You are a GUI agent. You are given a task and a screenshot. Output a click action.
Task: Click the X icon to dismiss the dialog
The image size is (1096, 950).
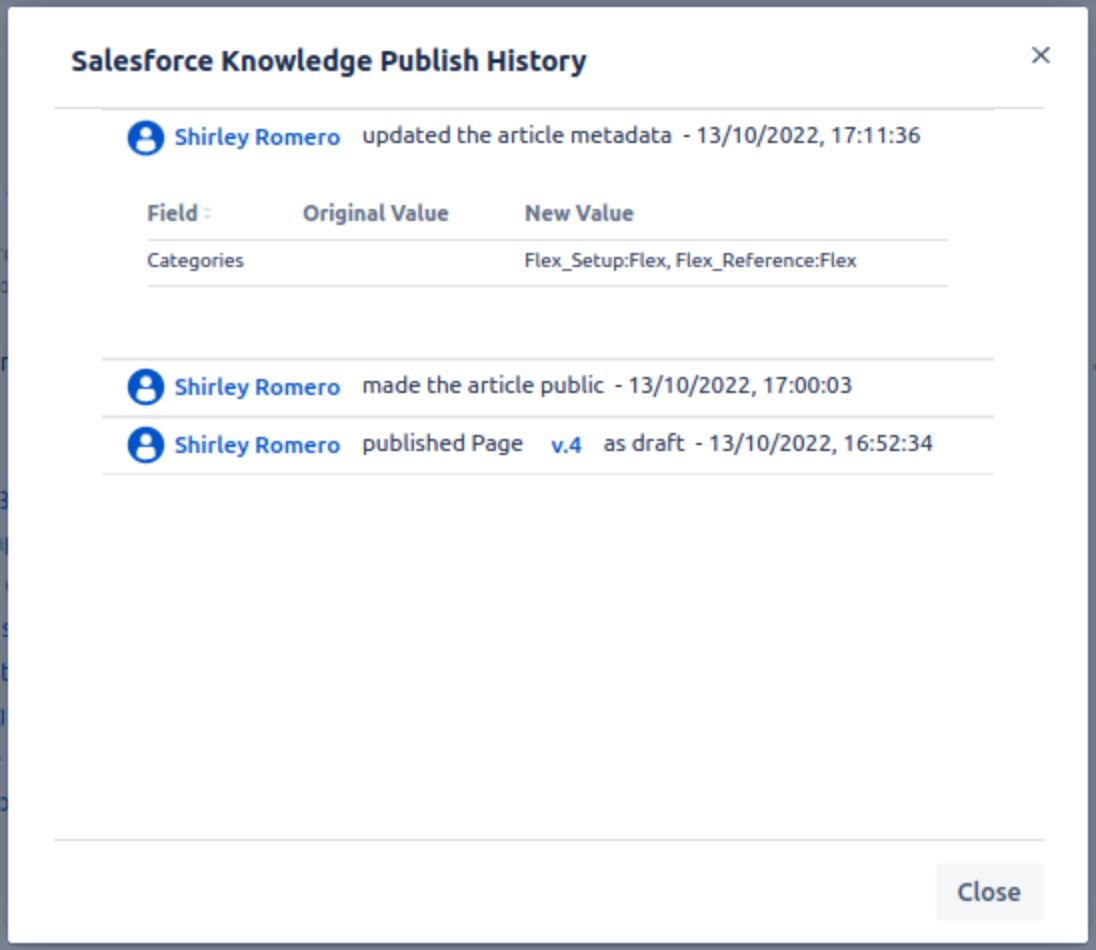click(x=1040, y=55)
